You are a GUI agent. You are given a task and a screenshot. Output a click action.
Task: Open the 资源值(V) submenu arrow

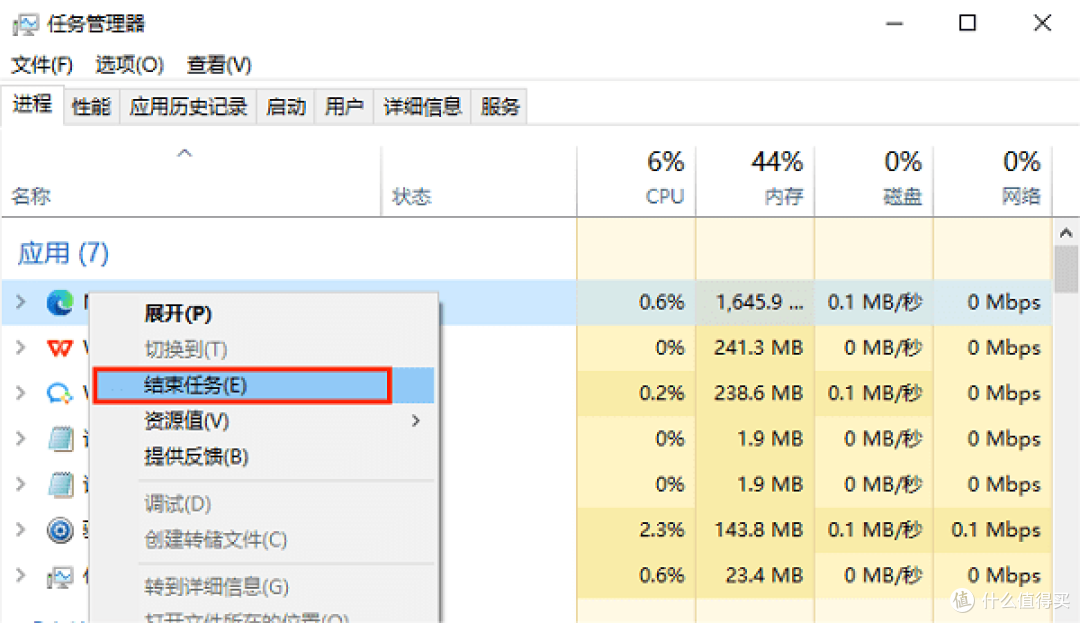[x=415, y=421]
